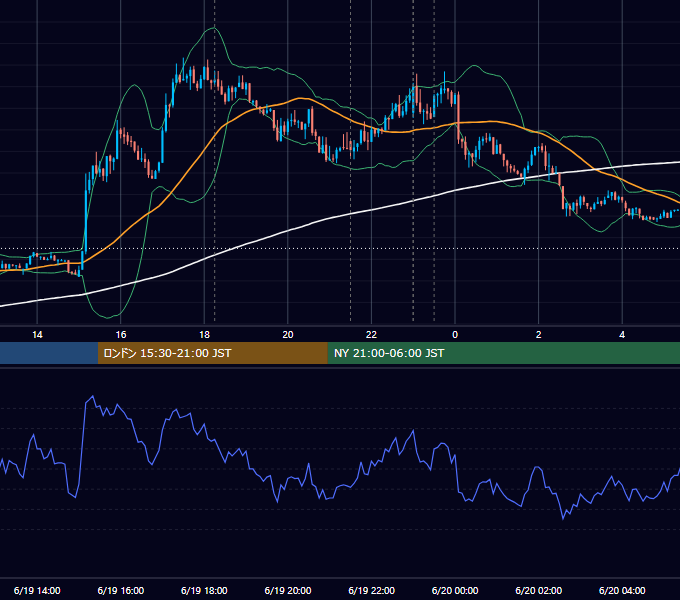Click the 6/20 04:00 date label
The image size is (680, 600).
(x=622, y=590)
